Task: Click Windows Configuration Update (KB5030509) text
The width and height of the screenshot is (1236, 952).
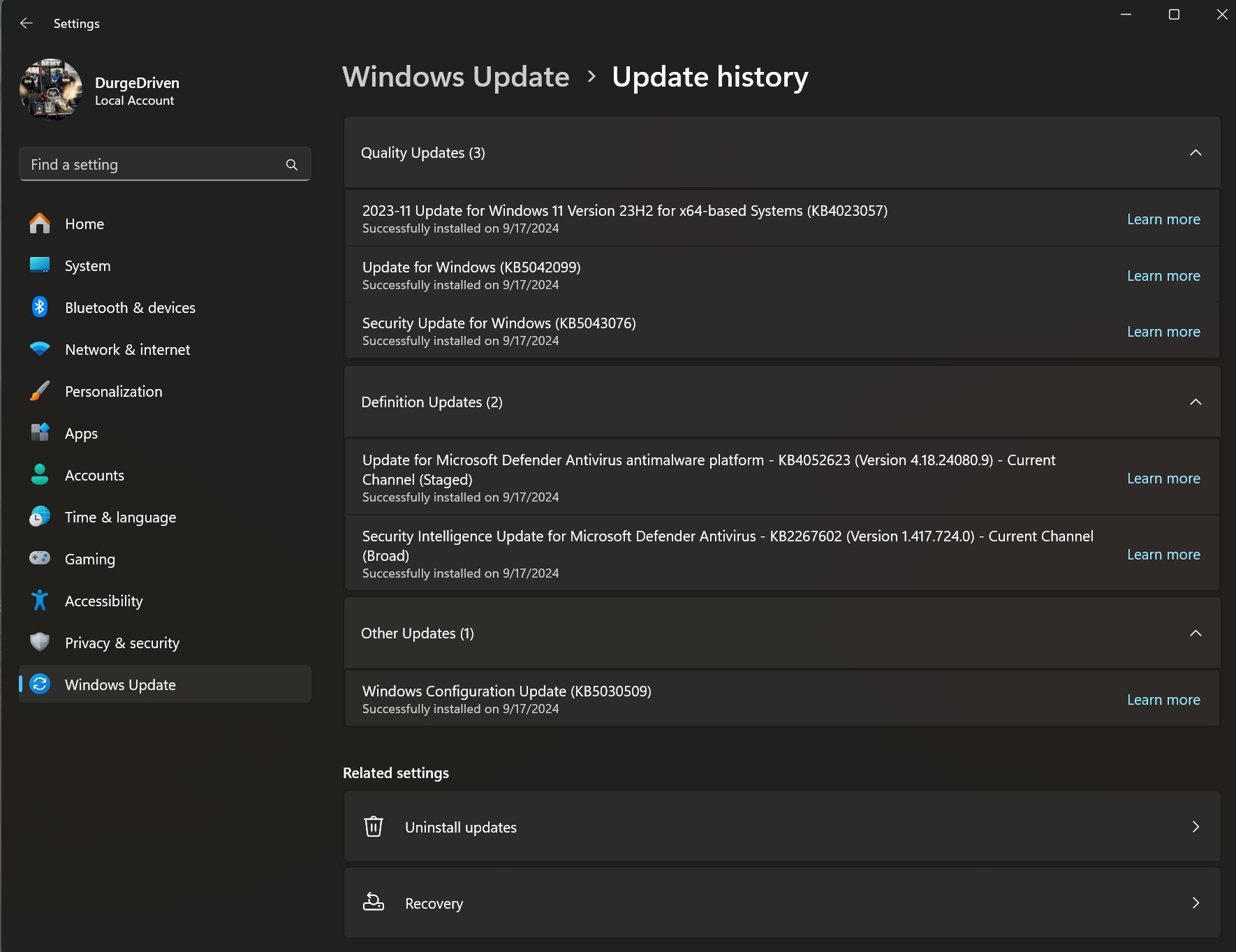Action: (507, 691)
